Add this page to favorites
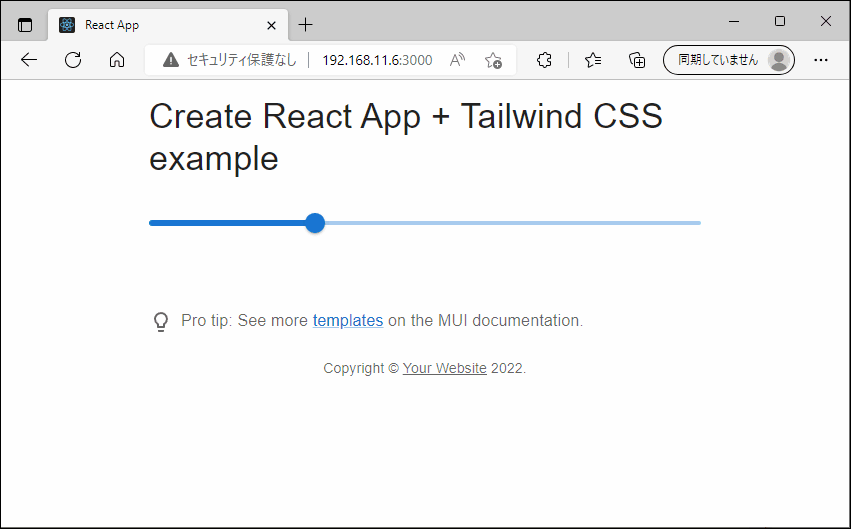 (493, 60)
